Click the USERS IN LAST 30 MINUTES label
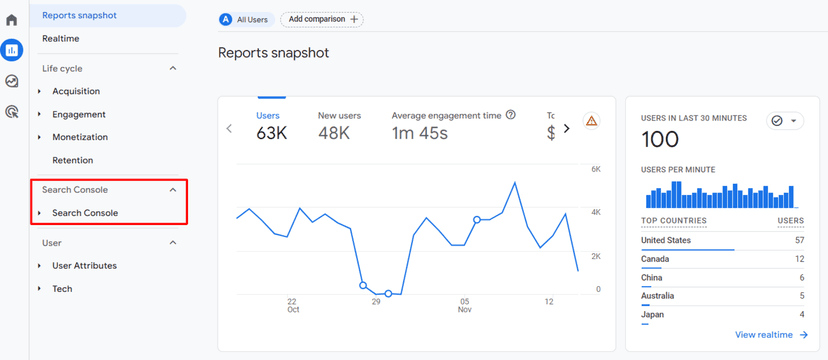Viewport: 828px width, 360px height. tap(694, 118)
